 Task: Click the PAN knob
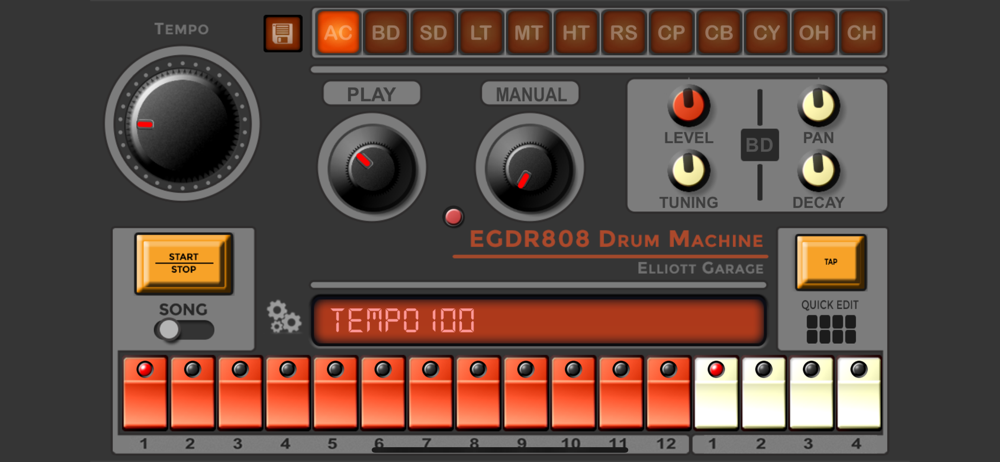click(819, 106)
